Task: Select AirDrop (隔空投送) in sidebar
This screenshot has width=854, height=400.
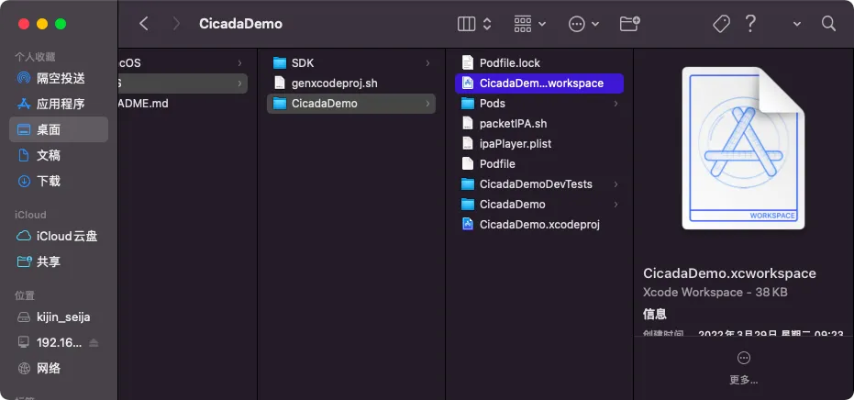Action: [60, 78]
